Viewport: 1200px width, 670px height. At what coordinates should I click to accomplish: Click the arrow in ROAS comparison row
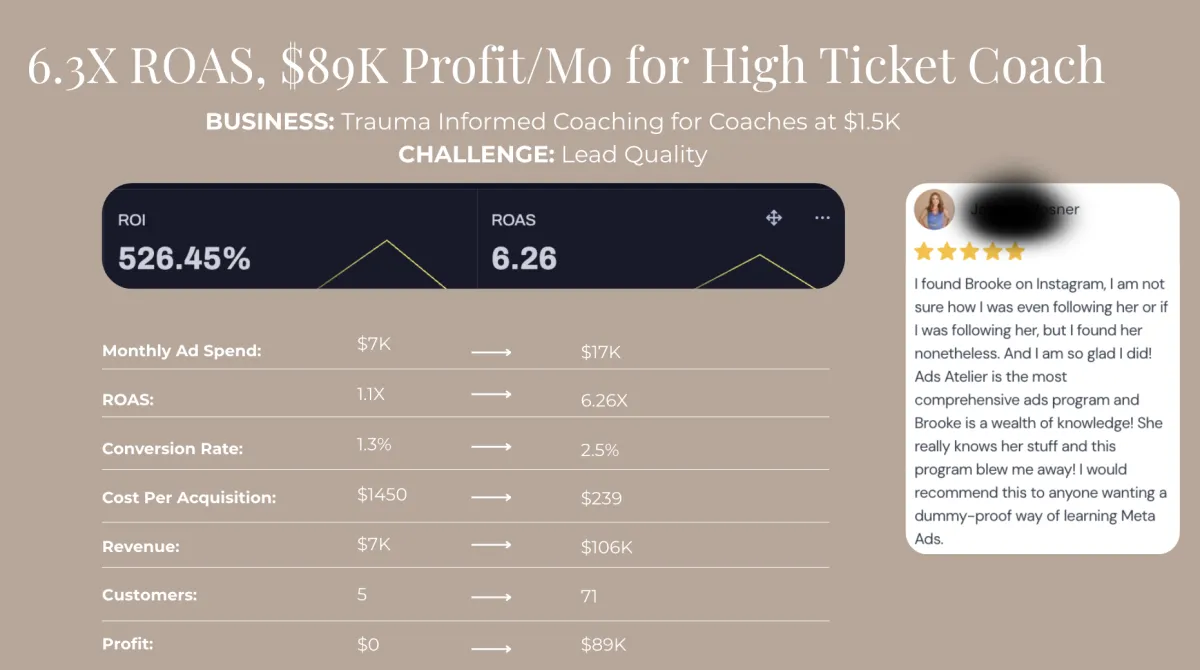tap(491, 395)
